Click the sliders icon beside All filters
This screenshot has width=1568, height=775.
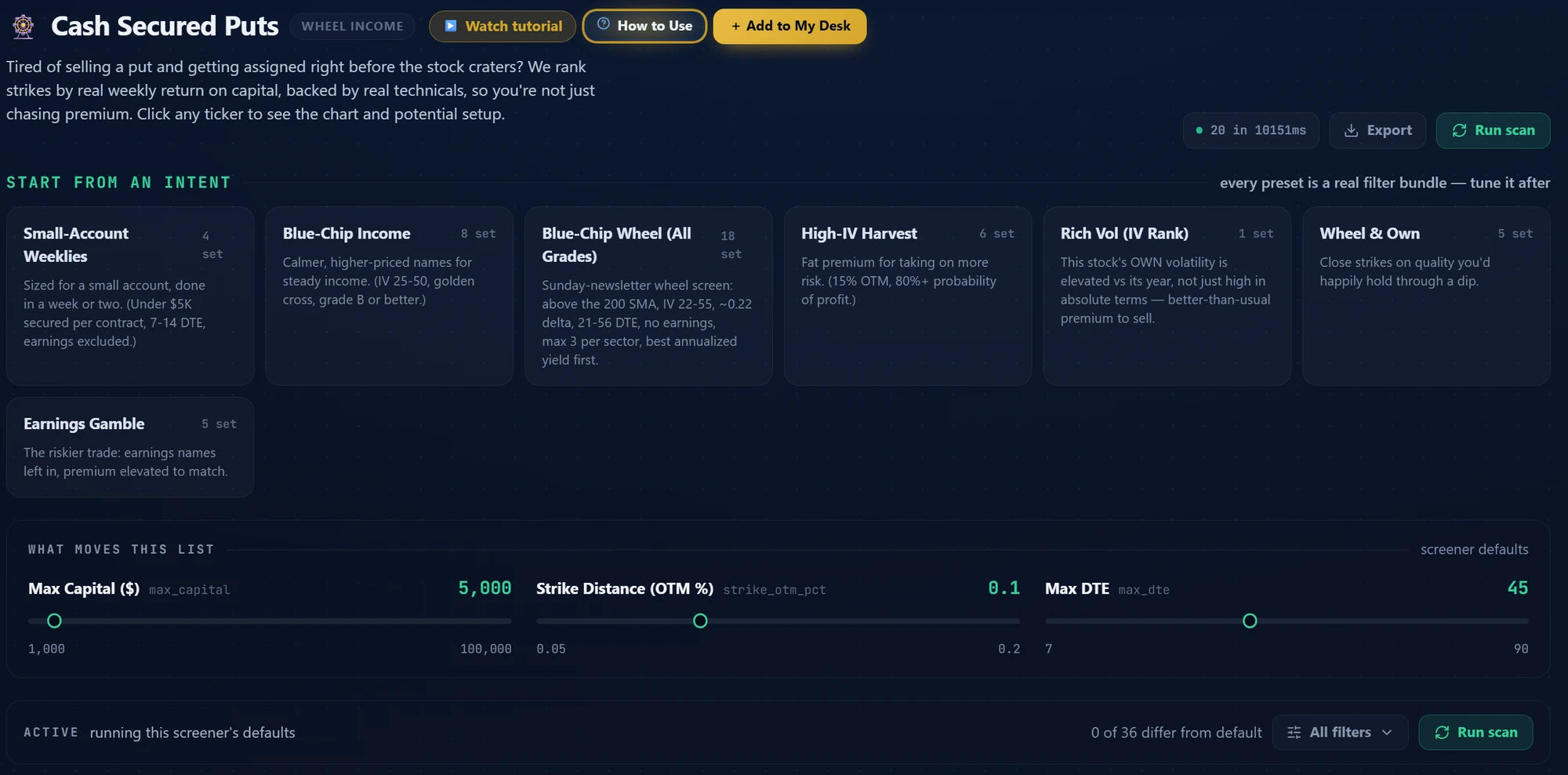(x=1294, y=732)
